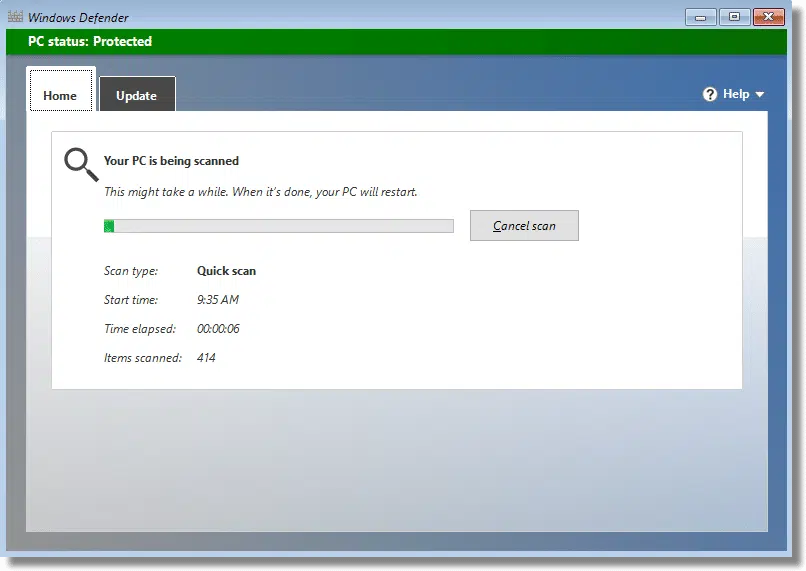Click the green scan progress bar
This screenshot has height=571, width=806.
279,226
